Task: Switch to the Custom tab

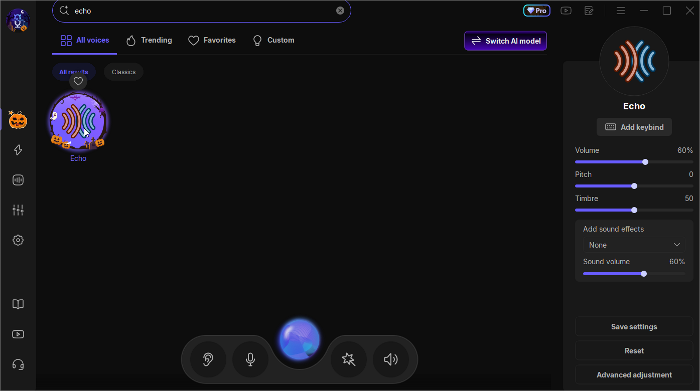Action: (x=273, y=40)
